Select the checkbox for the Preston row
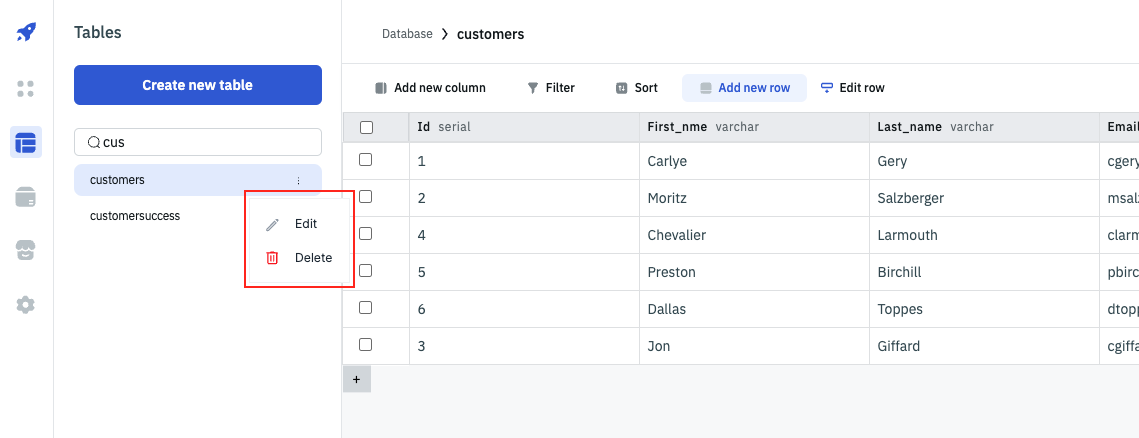 tap(366, 271)
